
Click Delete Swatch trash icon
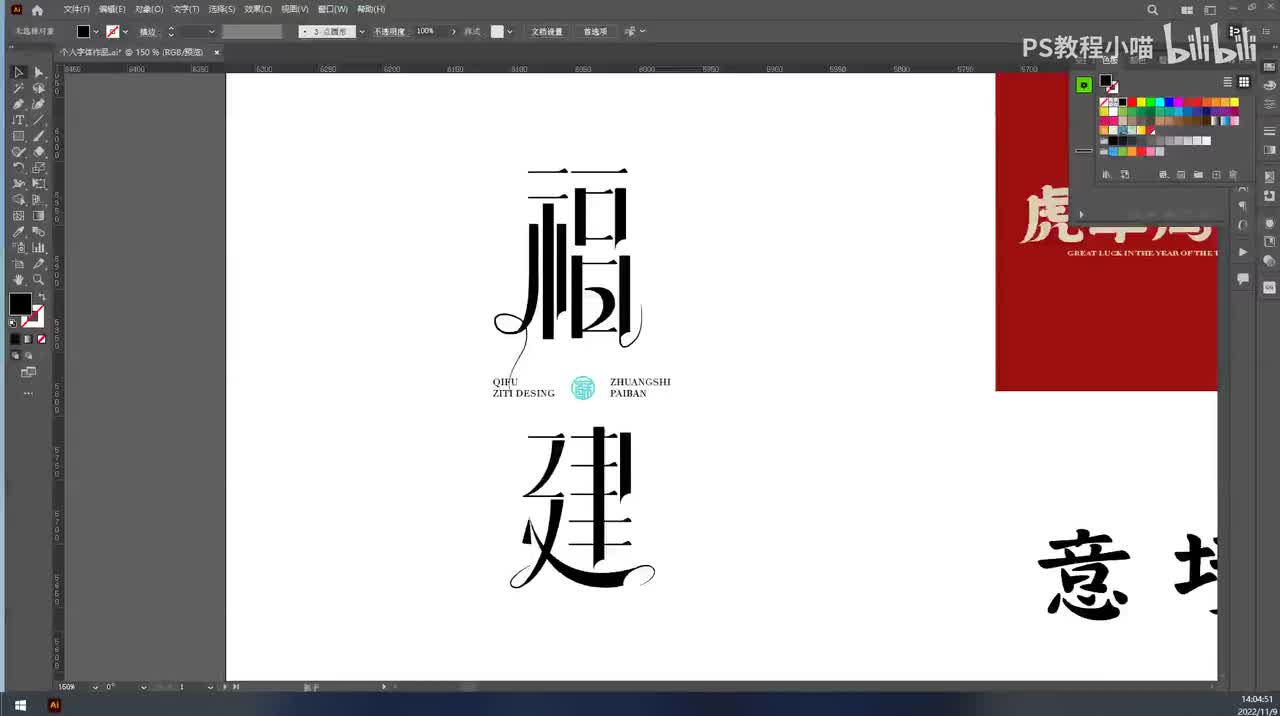[x=1233, y=174]
